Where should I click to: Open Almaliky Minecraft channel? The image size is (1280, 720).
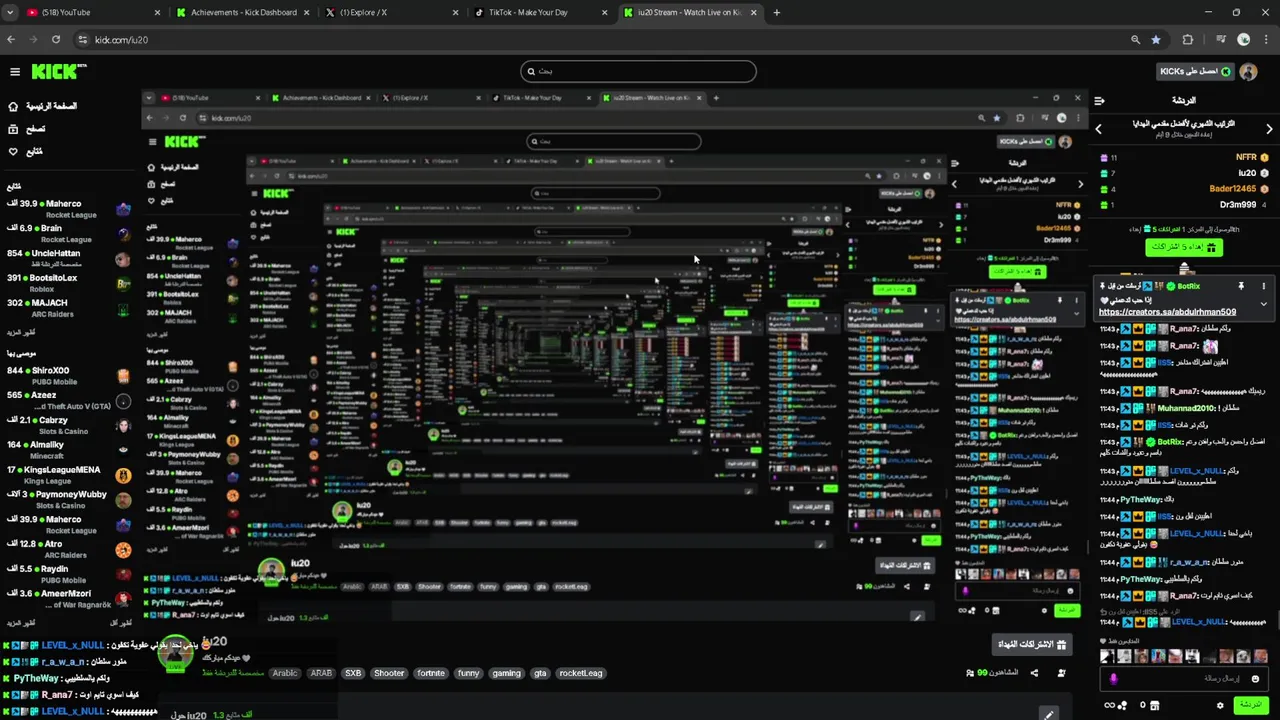tap(68, 450)
